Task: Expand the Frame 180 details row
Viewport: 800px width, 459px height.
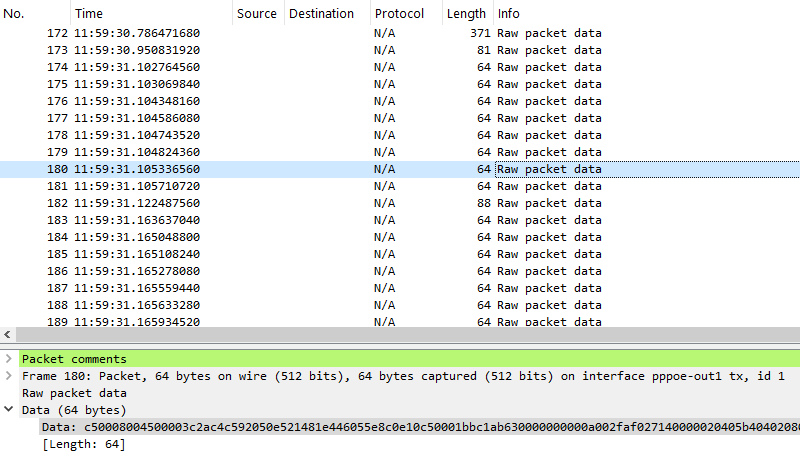Action: click(8, 376)
